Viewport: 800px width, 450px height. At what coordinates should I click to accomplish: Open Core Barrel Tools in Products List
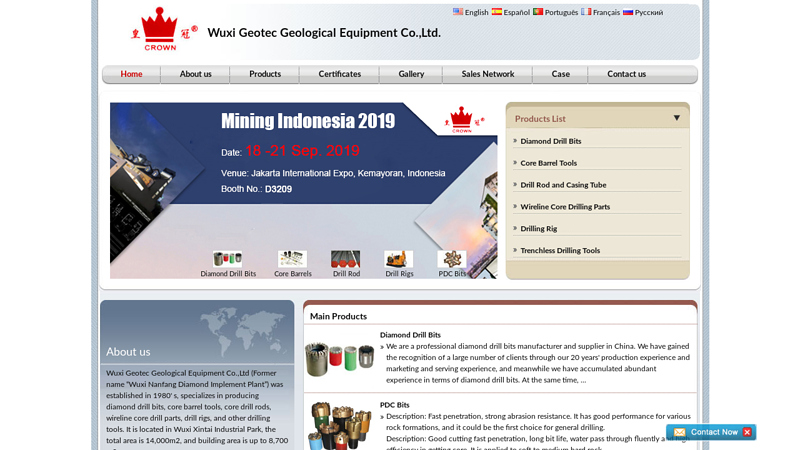[x=548, y=163]
